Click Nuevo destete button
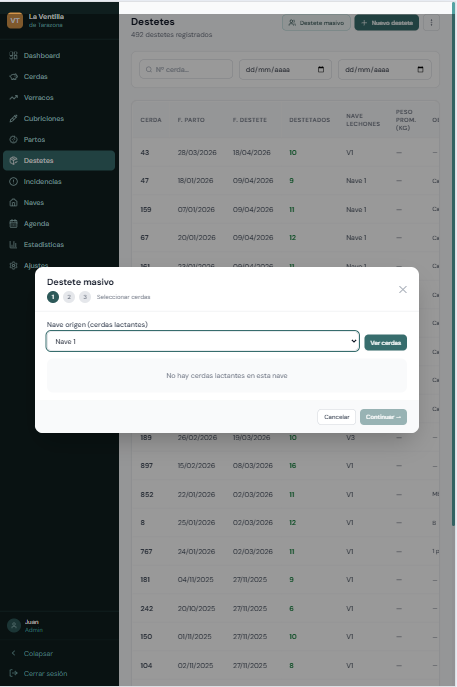Image resolution: width=457 pixels, height=687 pixels. pyautogui.click(x=386, y=23)
